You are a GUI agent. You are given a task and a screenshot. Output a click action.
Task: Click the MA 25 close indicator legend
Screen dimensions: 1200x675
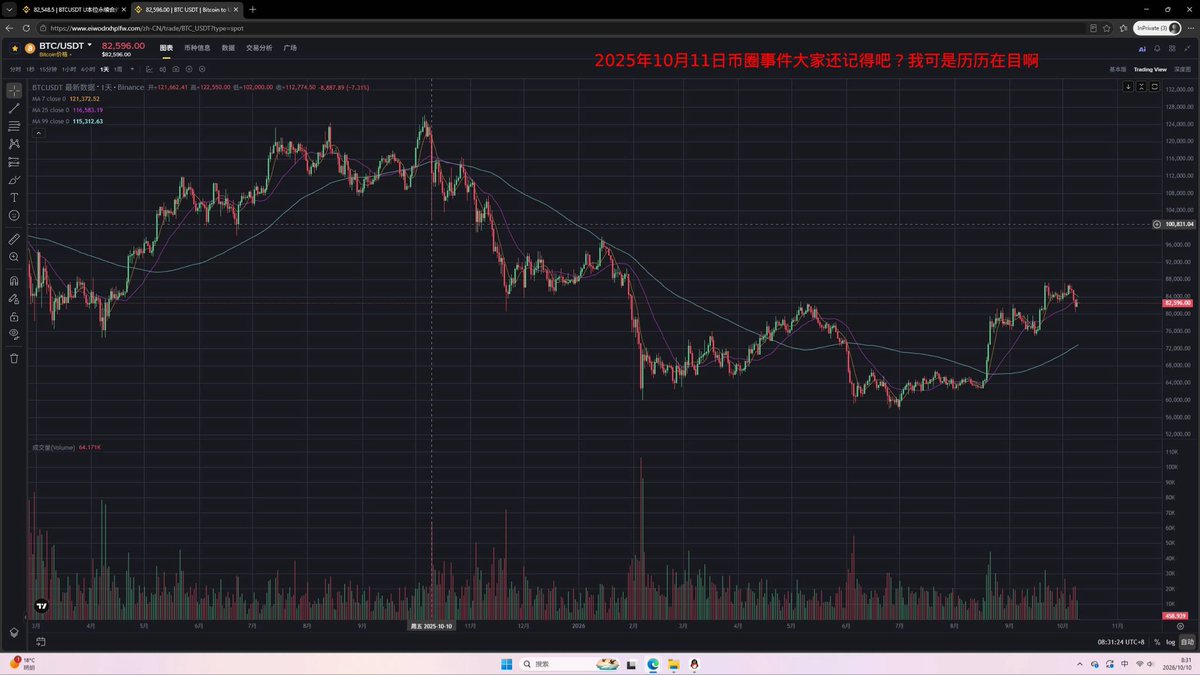click(68, 110)
